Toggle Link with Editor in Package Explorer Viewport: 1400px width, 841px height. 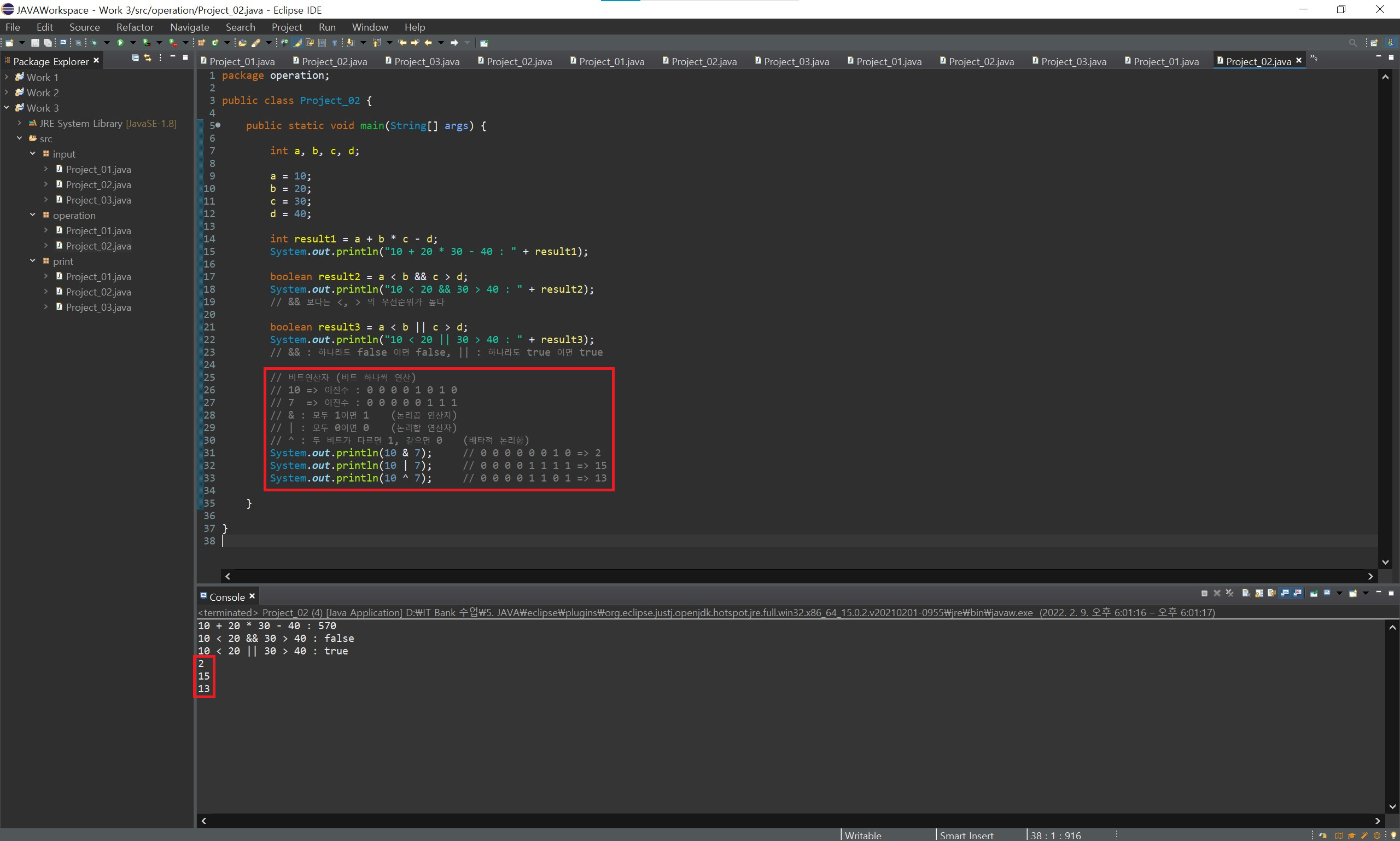147,58
